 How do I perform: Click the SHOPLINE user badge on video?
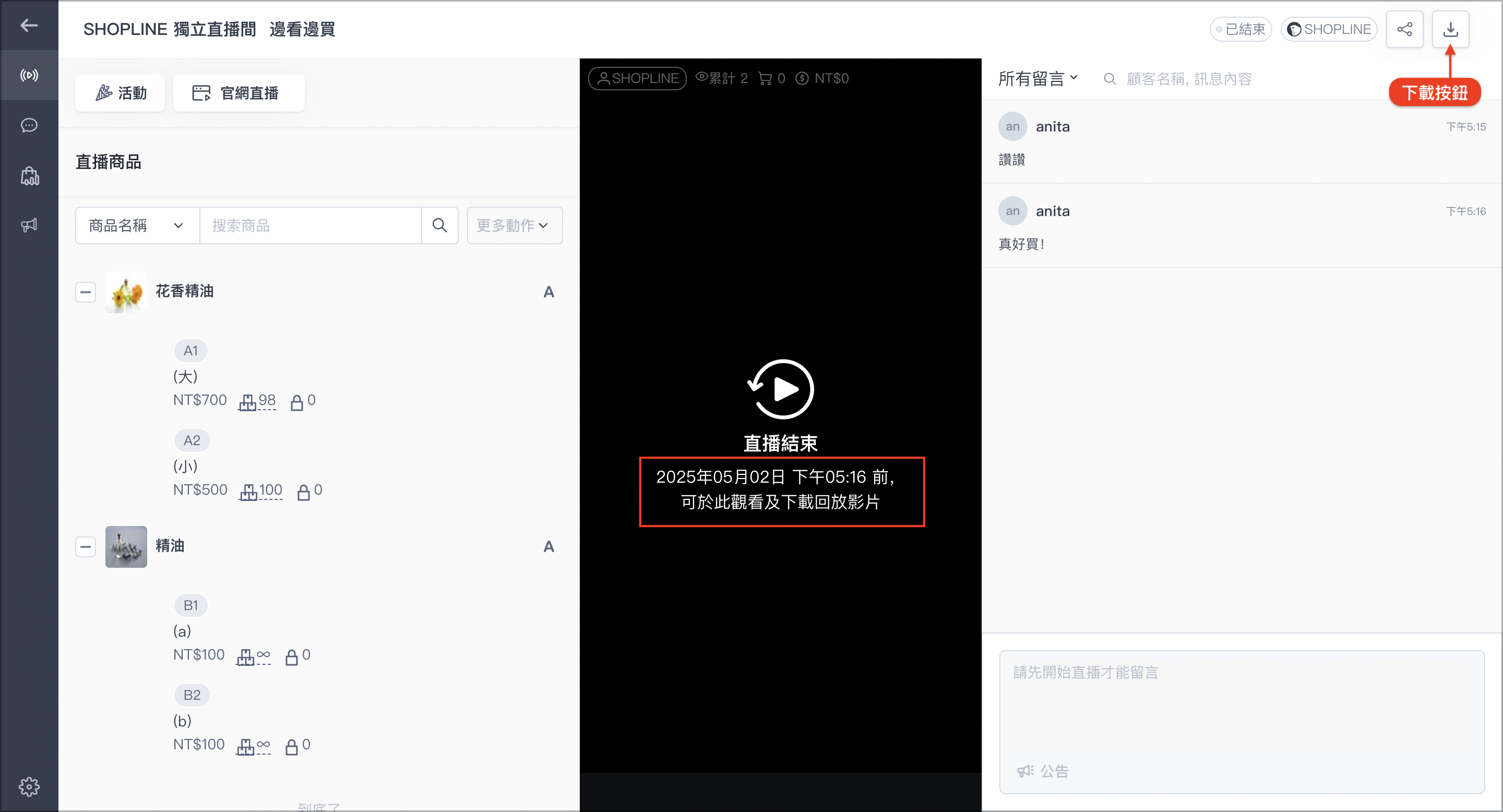click(x=637, y=78)
